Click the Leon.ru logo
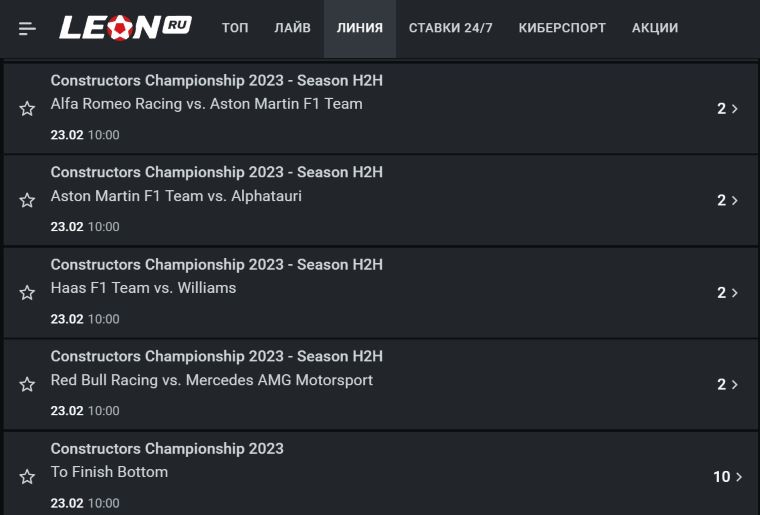The height and width of the screenshot is (515, 760). pos(124,27)
